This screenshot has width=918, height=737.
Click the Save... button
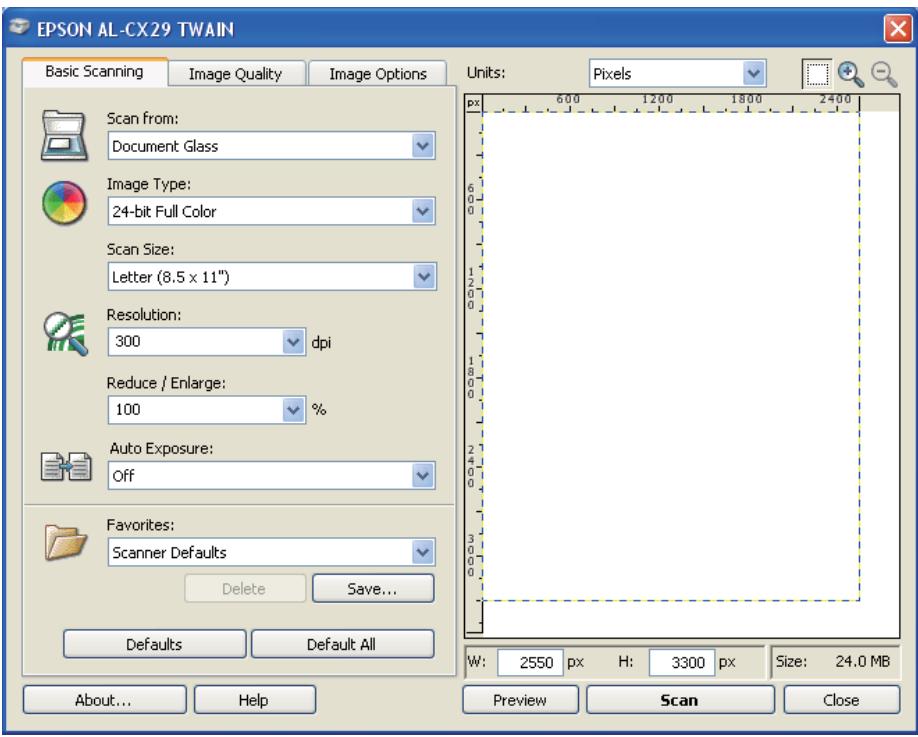click(374, 588)
